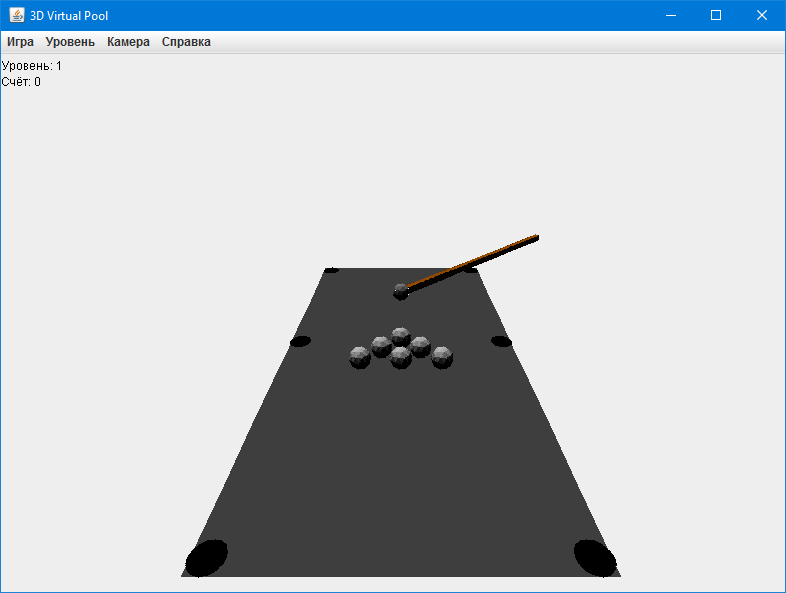This screenshot has height=593, width=786.
Task: Close the 3D Virtual Pool window
Action: 761,16
